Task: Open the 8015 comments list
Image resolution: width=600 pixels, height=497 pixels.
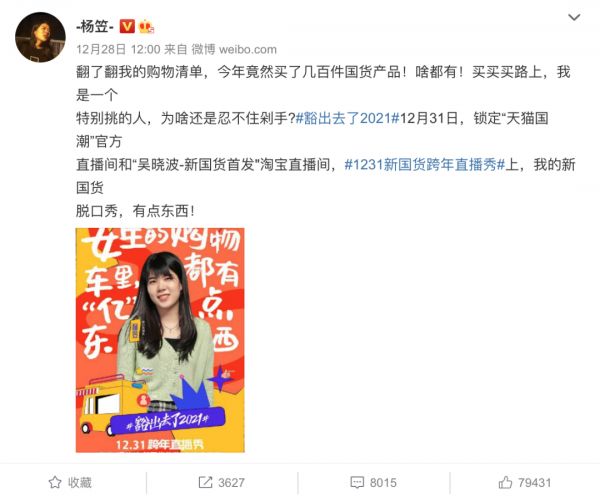Action: pos(373,482)
